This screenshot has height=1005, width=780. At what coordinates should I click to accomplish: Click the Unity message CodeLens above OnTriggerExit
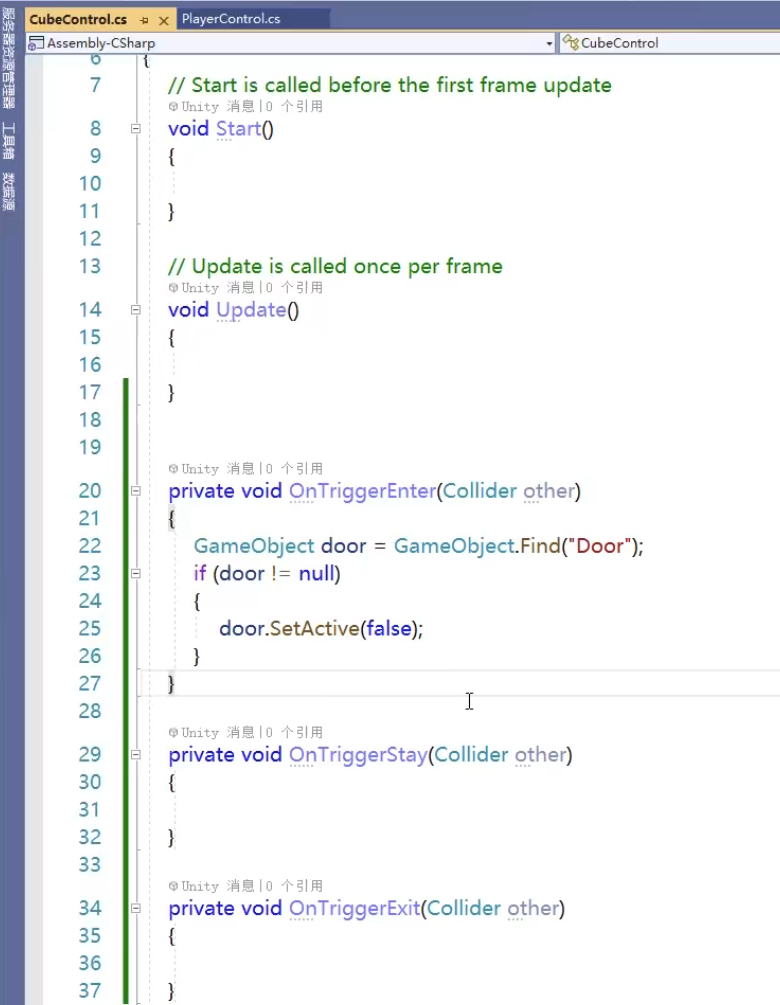[245, 886]
